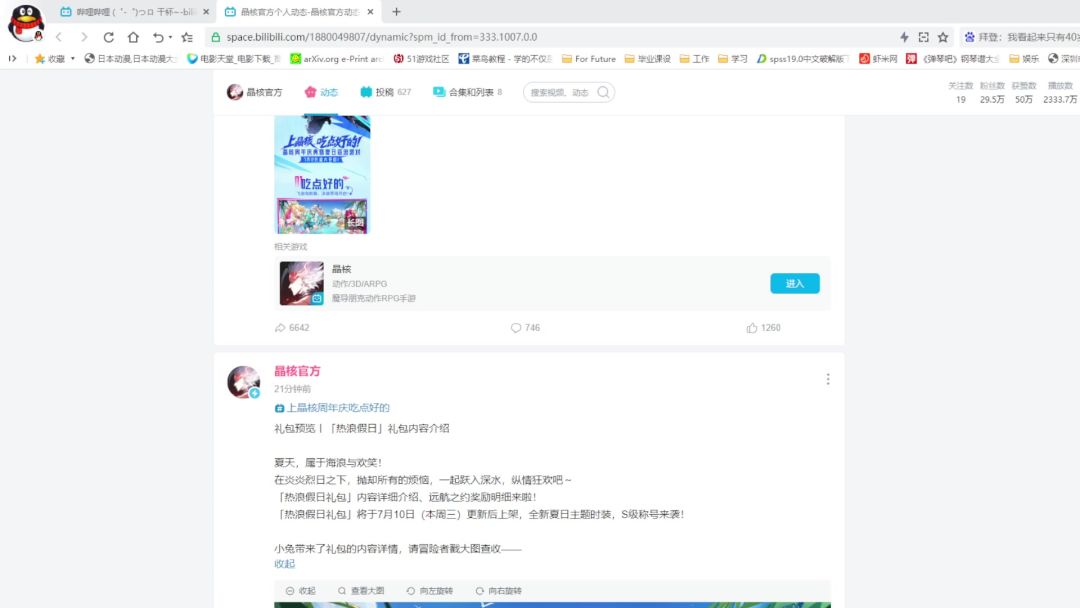Click the 播放数 2333.7万 stat

[x=1060, y=93]
